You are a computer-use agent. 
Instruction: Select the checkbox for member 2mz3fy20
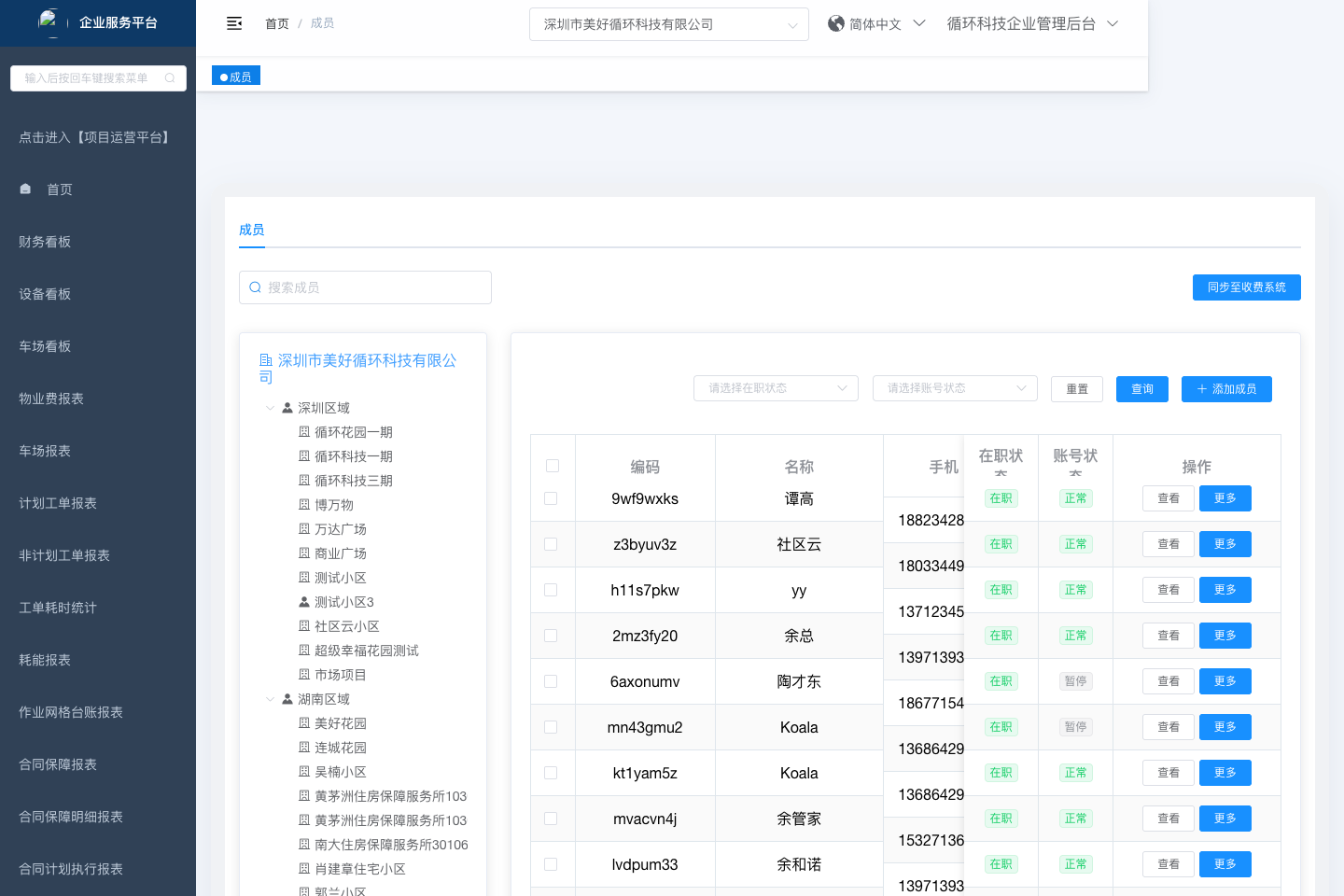coord(551,636)
